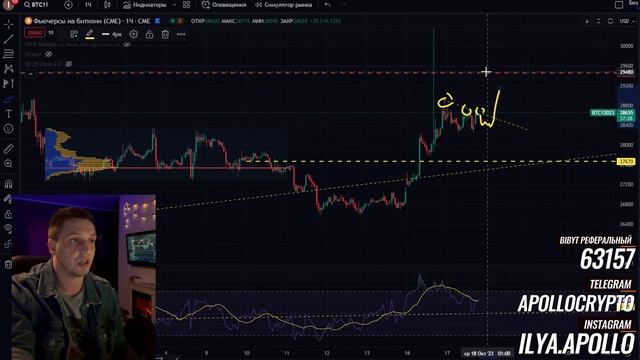Toggle stay in drawing mode
Viewport: 640px width, 360px height.
(x=9, y=199)
